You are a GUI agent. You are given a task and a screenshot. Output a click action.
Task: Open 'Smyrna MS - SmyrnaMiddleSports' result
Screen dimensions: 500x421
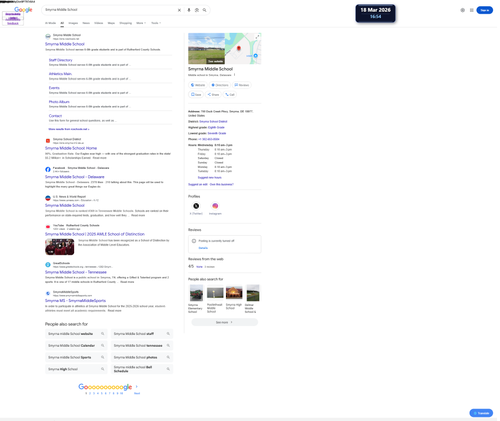click(75, 301)
